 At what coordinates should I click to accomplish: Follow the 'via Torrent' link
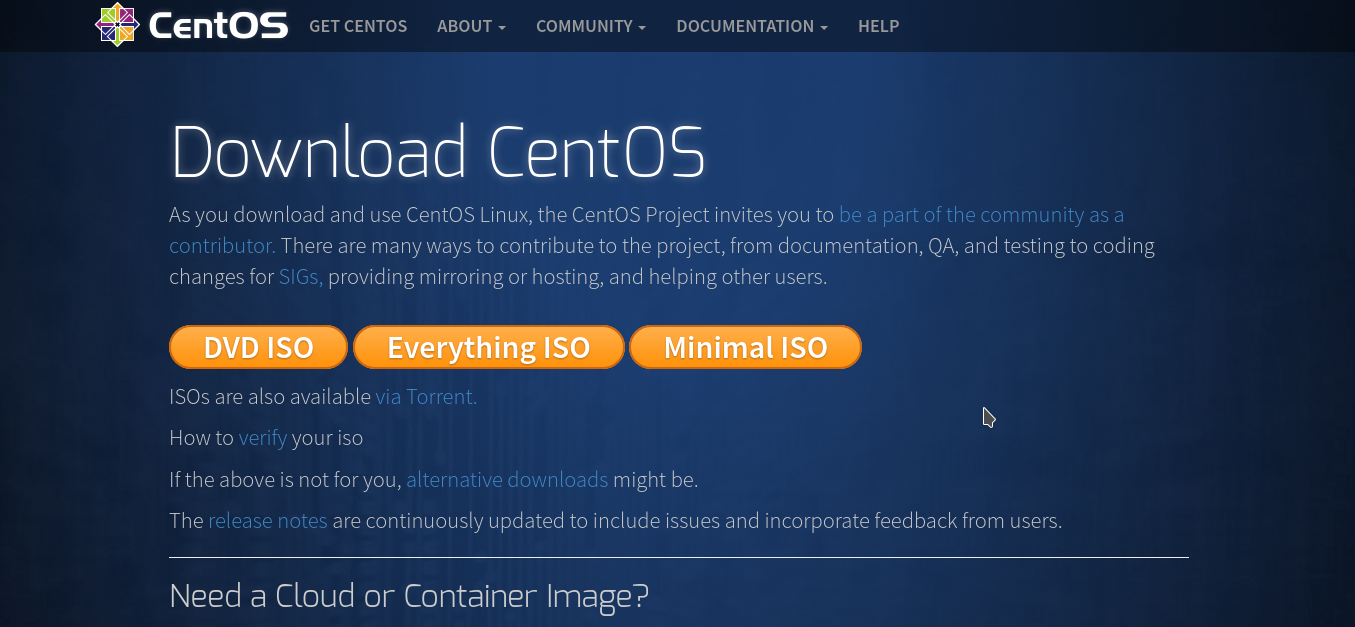point(426,397)
